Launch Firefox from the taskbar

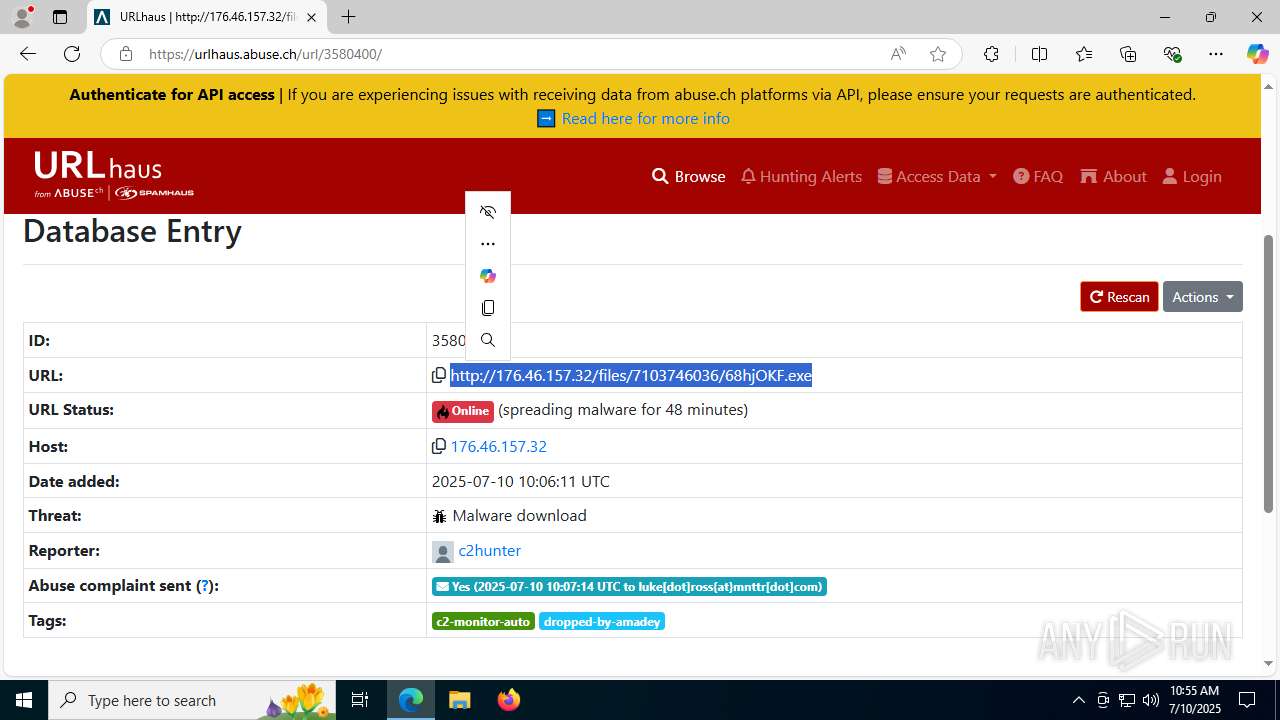coord(508,700)
